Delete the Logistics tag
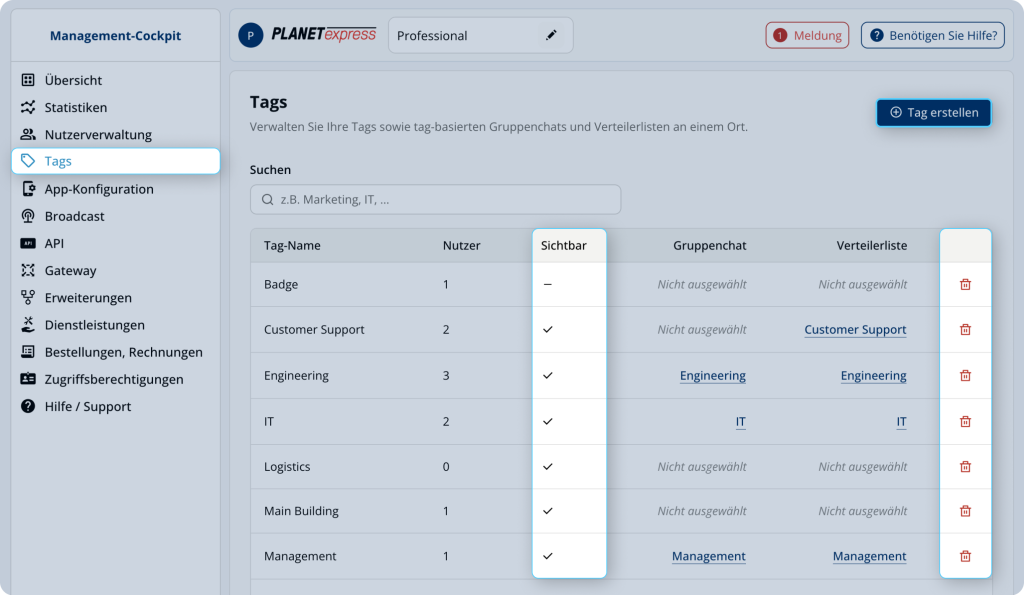The image size is (1024, 595). [965, 466]
